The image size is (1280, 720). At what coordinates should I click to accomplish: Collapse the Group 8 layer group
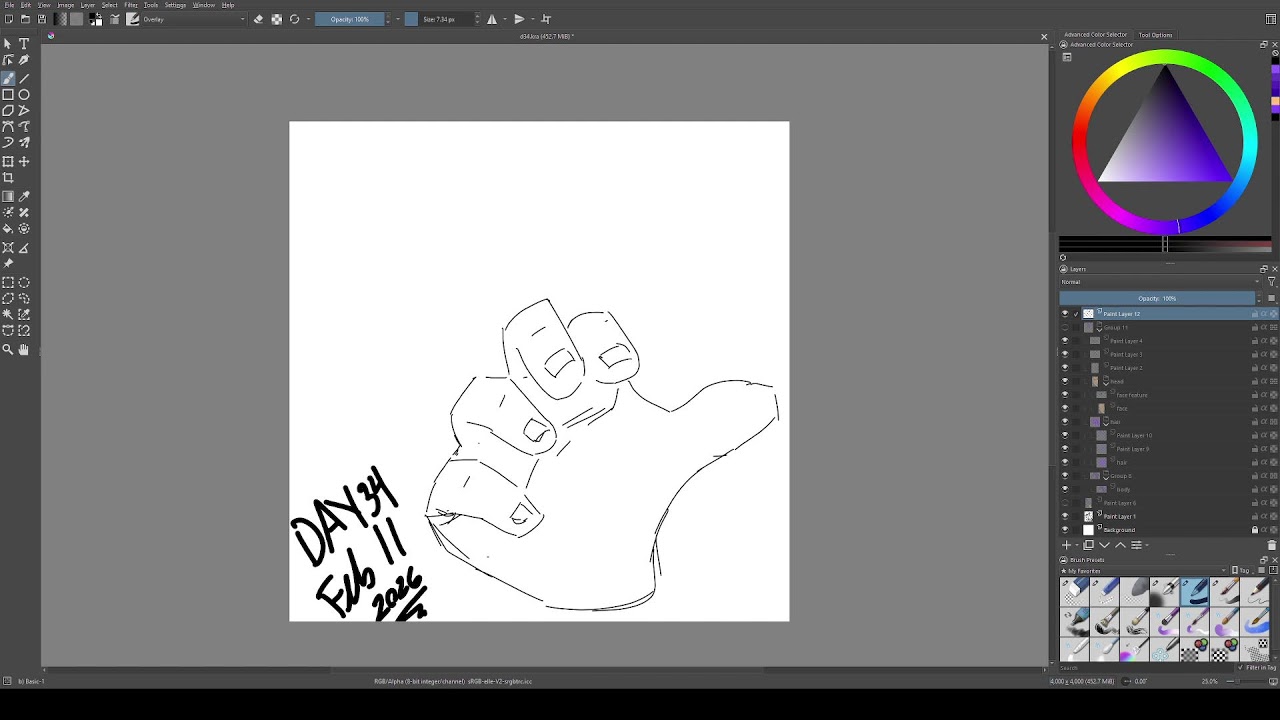(x=1106, y=476)
